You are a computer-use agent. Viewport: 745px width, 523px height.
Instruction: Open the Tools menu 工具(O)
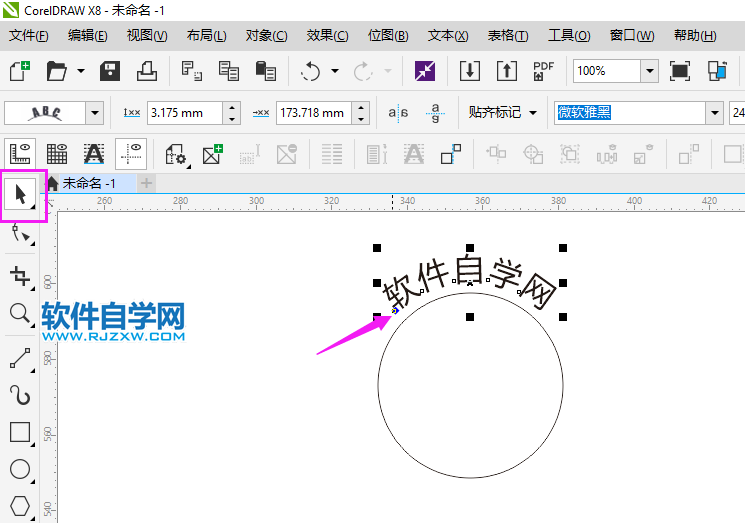569,36
